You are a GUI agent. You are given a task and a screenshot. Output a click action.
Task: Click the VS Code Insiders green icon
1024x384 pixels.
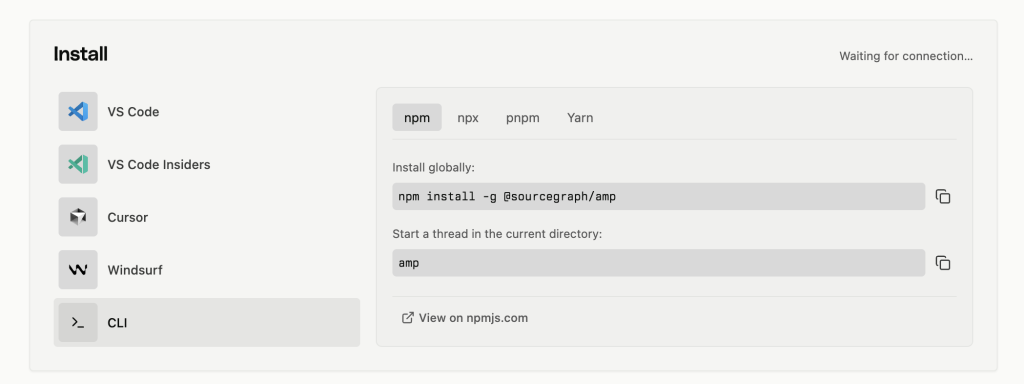pyautogui.click(x=78, y=164)
